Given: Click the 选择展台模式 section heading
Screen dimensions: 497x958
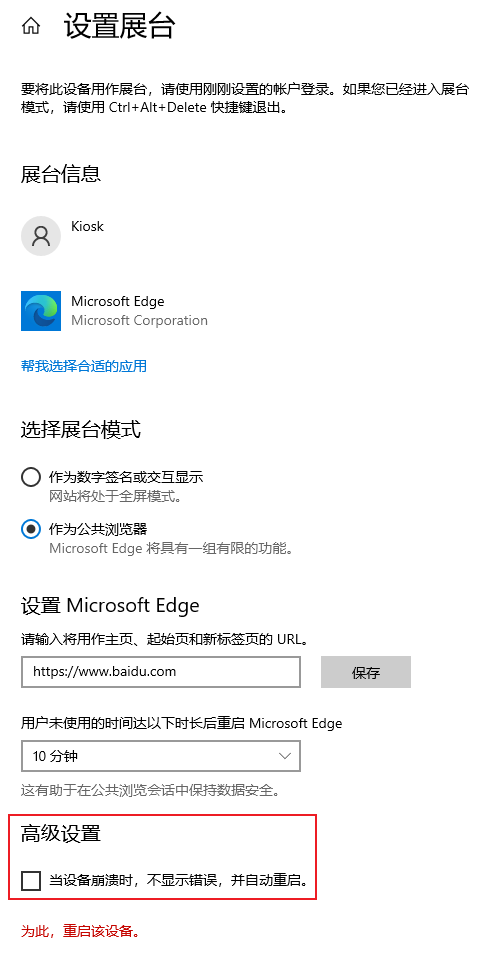Looking at the screenshot, I should click(x=81, y=430).
